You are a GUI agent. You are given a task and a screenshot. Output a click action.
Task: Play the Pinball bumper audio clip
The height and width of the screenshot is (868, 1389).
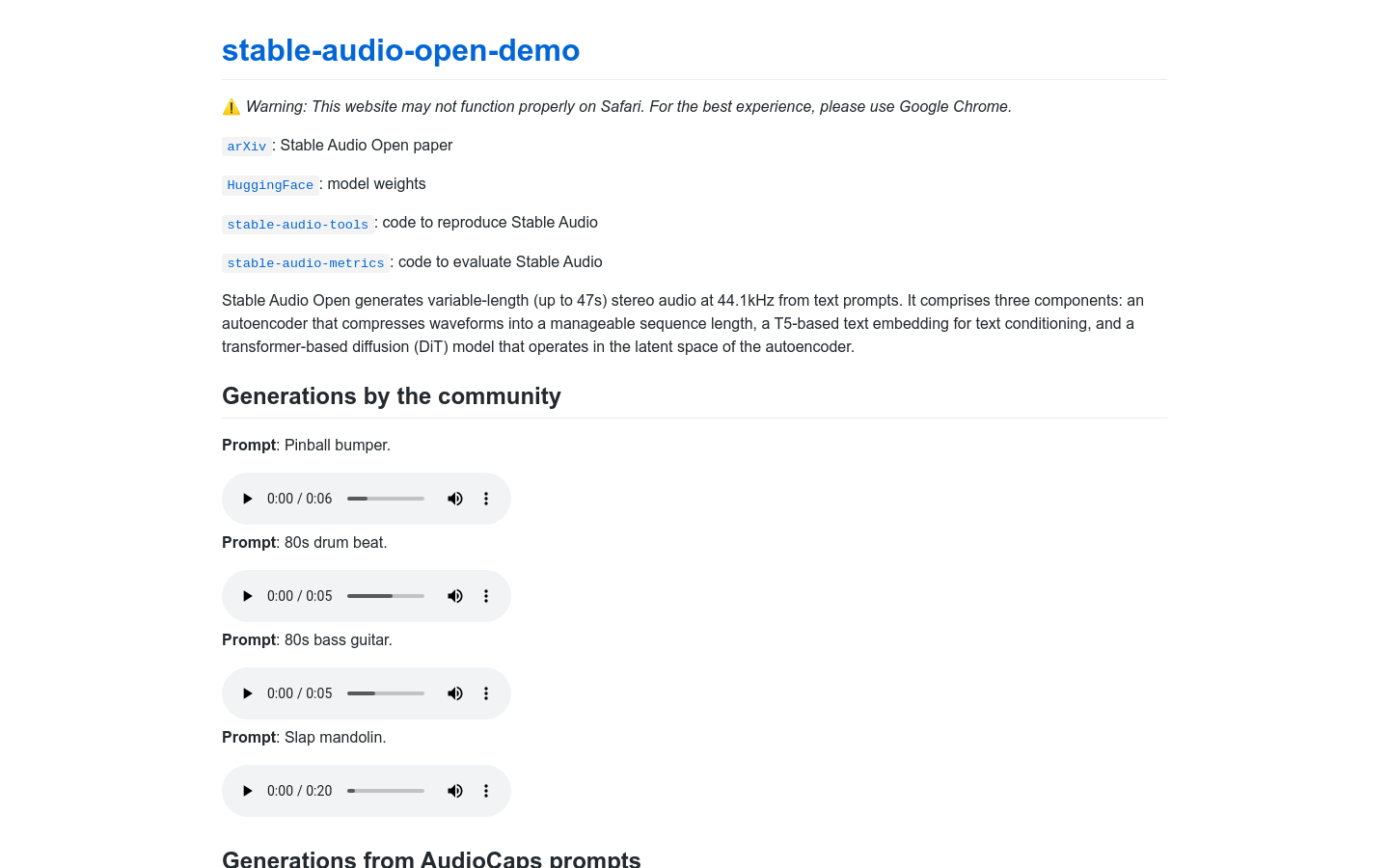pyautogui.click(x=247, y=499)
